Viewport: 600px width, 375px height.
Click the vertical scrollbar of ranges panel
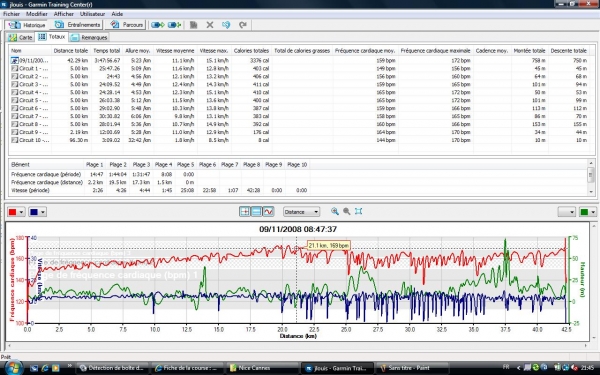click(x=591, y=178)
